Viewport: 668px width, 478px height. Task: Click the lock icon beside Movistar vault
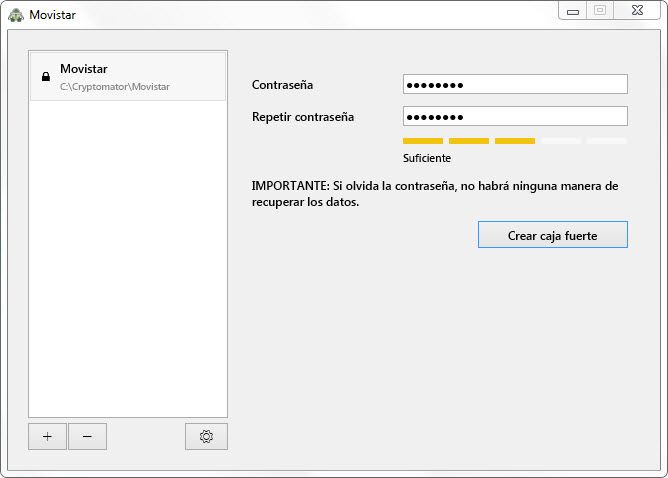click(45, 76)
